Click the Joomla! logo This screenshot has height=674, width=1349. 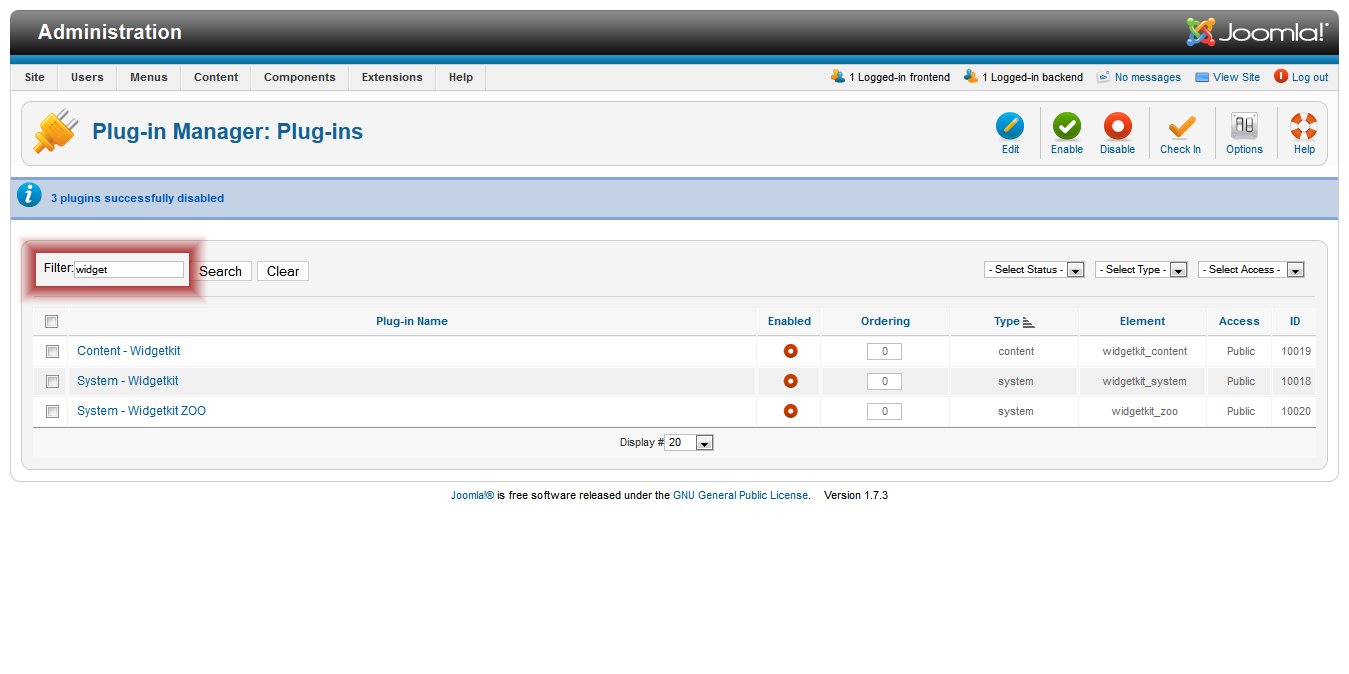coord(1257,32)
